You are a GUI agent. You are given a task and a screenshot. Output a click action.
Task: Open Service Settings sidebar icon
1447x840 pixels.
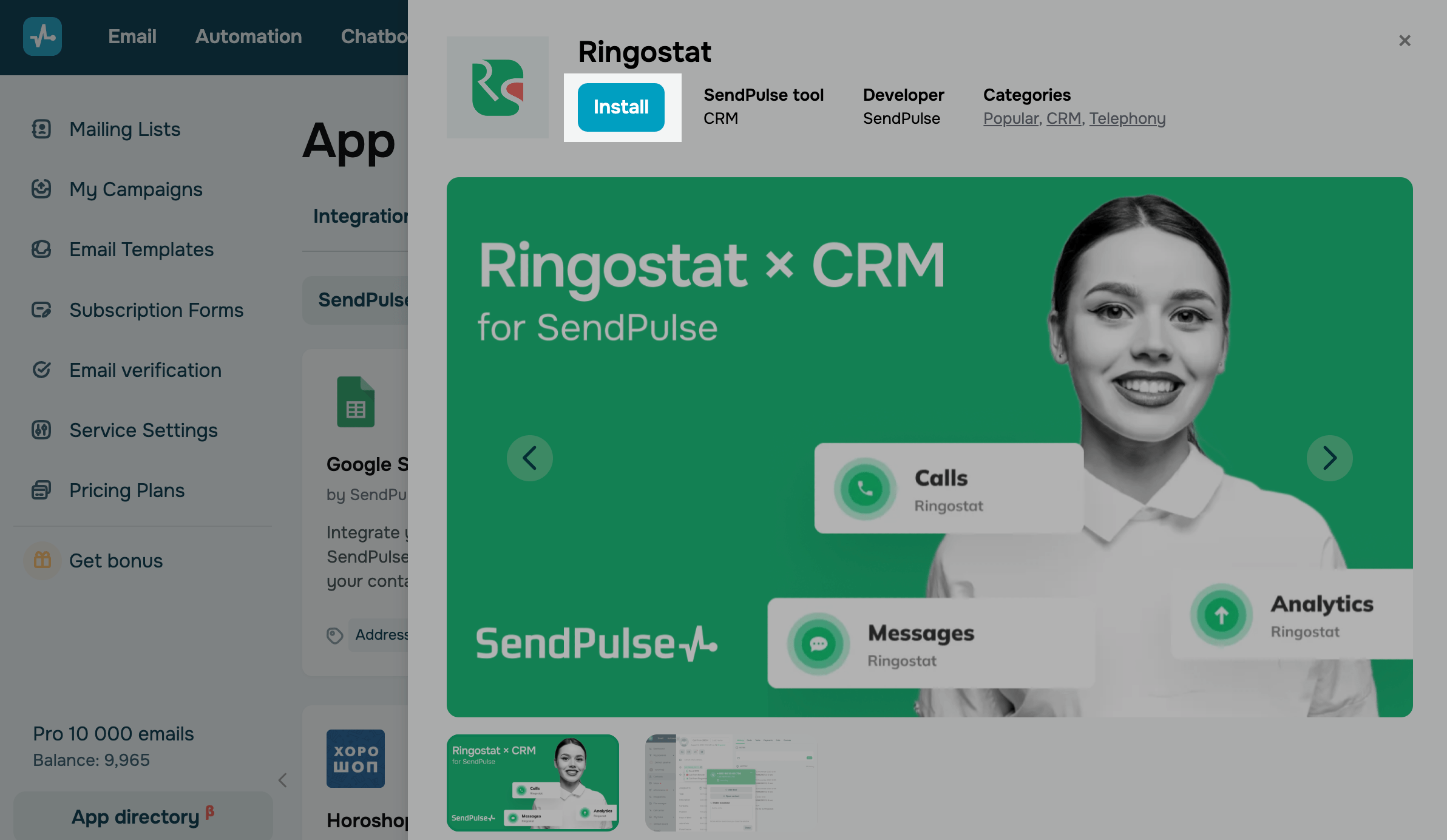point(41,430)
